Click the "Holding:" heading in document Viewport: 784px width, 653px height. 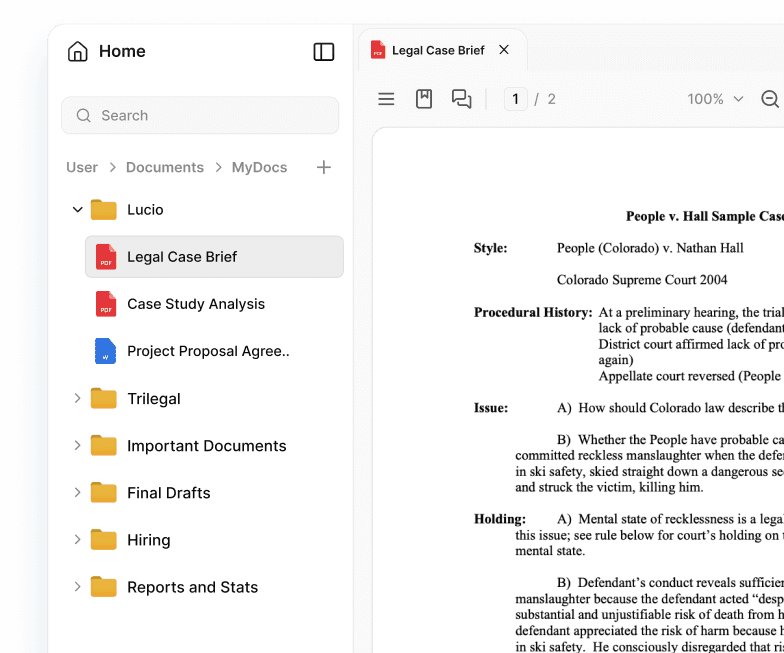pyautogui.click(x=500, y=519)
